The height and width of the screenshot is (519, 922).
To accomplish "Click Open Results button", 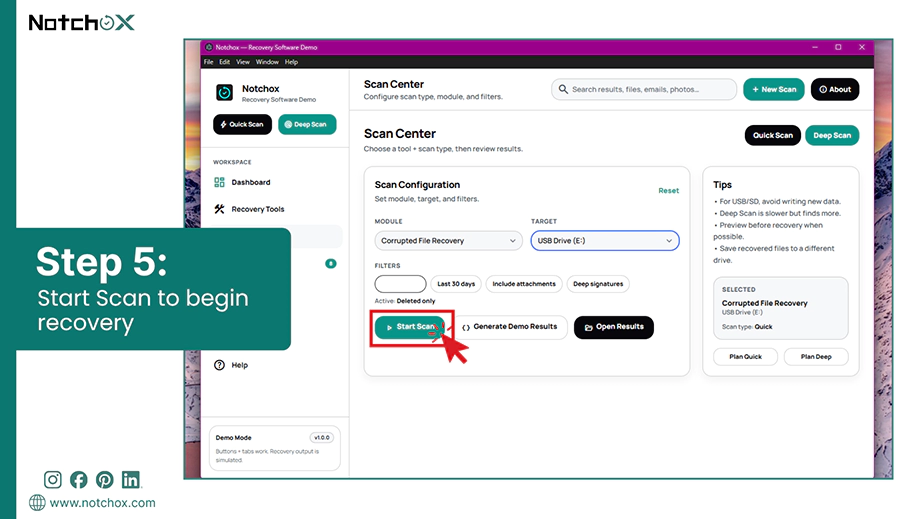I will 614,327.
